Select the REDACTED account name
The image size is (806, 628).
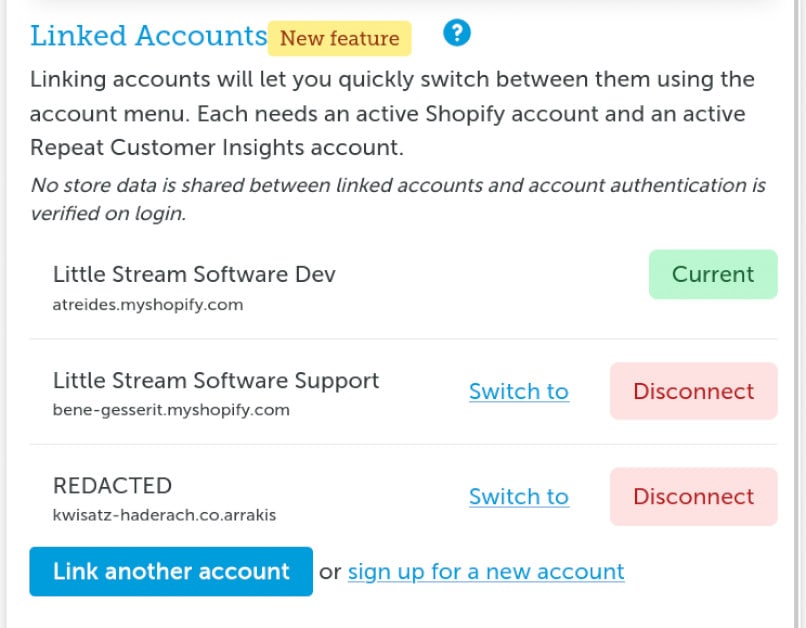tap(112, 485)
